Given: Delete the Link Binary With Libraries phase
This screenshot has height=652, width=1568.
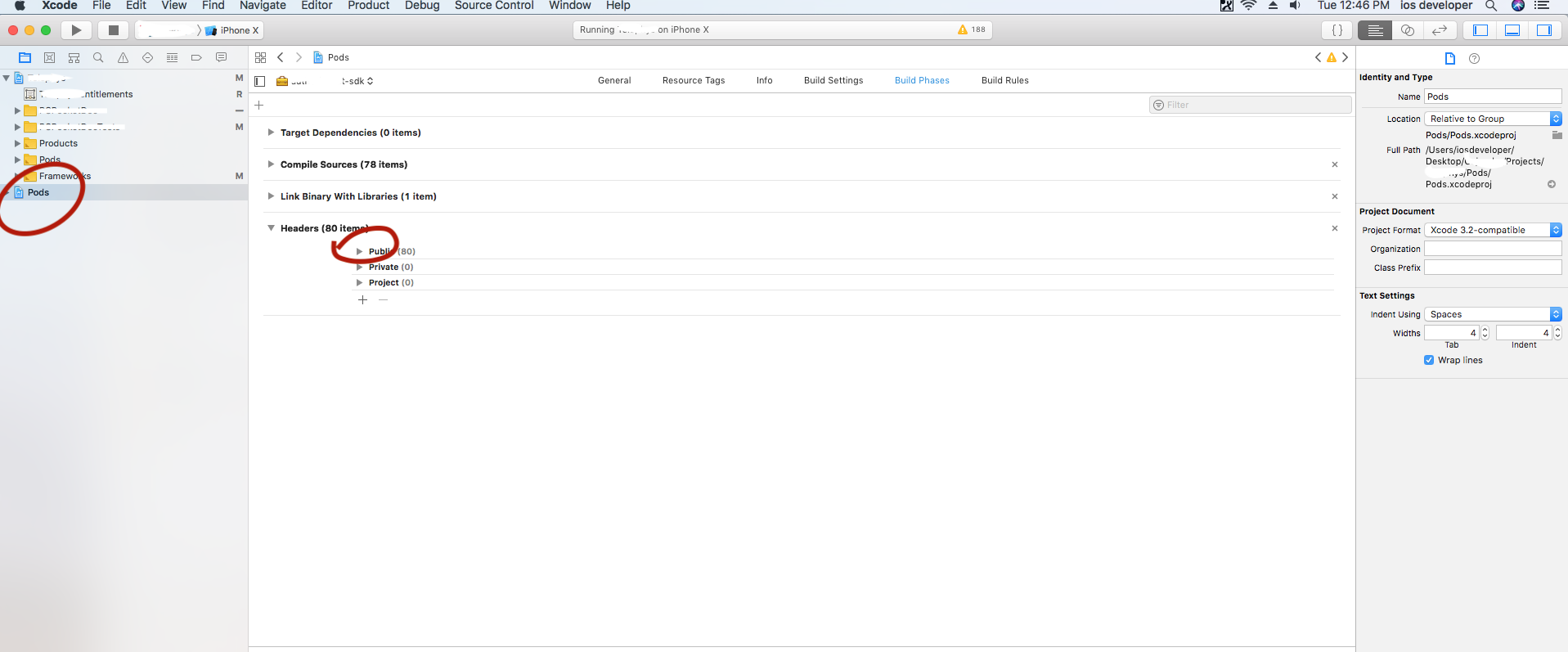Looking at the screenshot, I should [1335, 196].
